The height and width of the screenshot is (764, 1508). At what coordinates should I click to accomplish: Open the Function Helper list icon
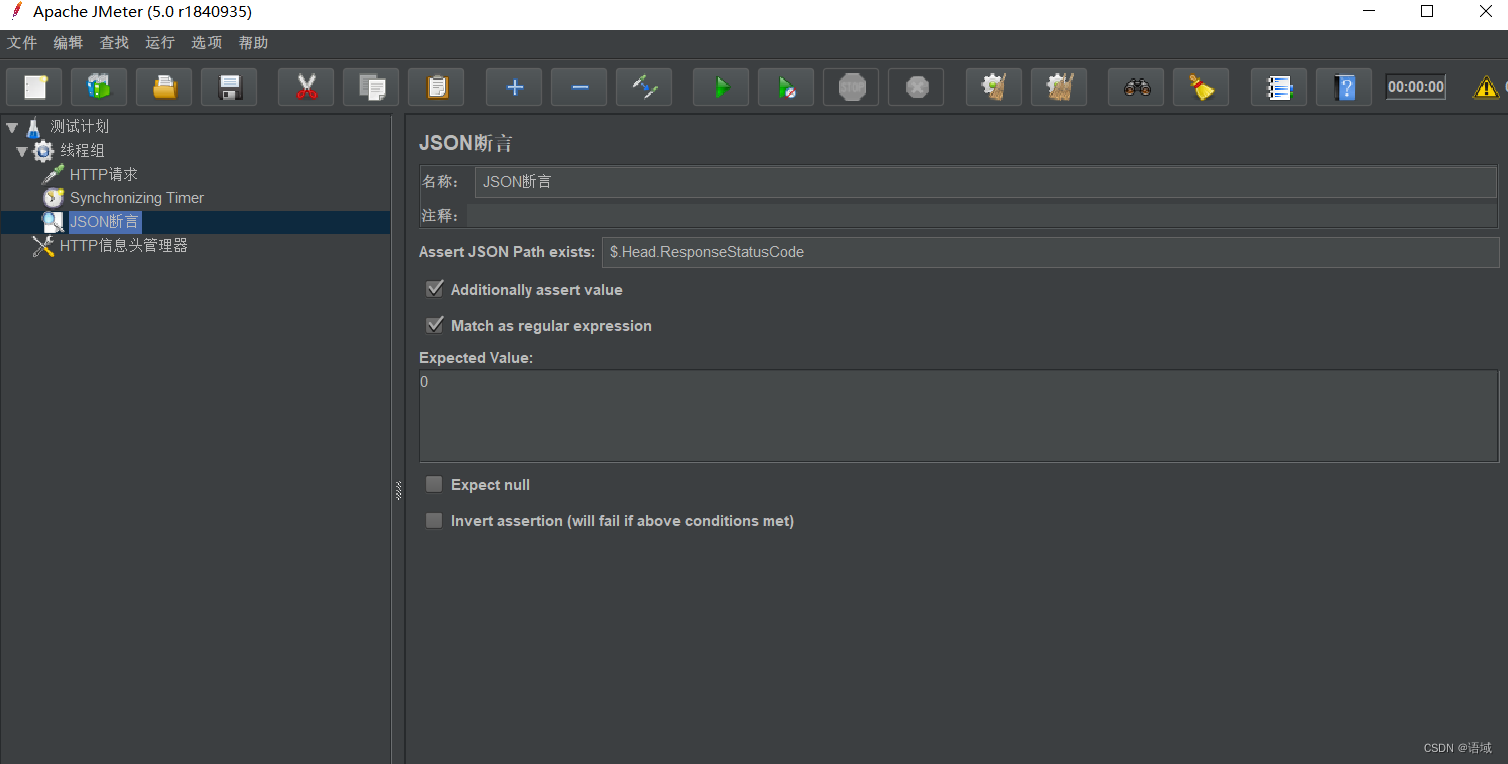[x=1279, y=87]
